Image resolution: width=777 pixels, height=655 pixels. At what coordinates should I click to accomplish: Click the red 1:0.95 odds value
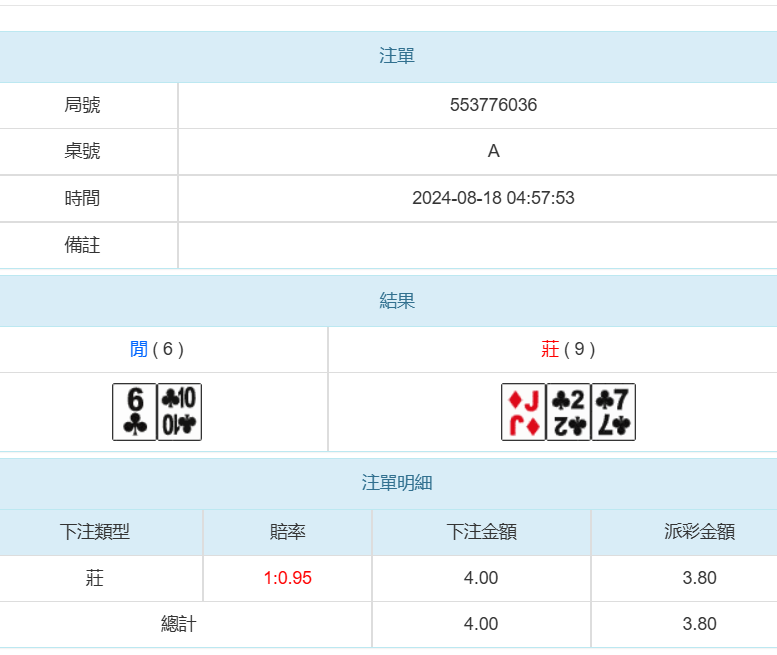pos(288,578)
